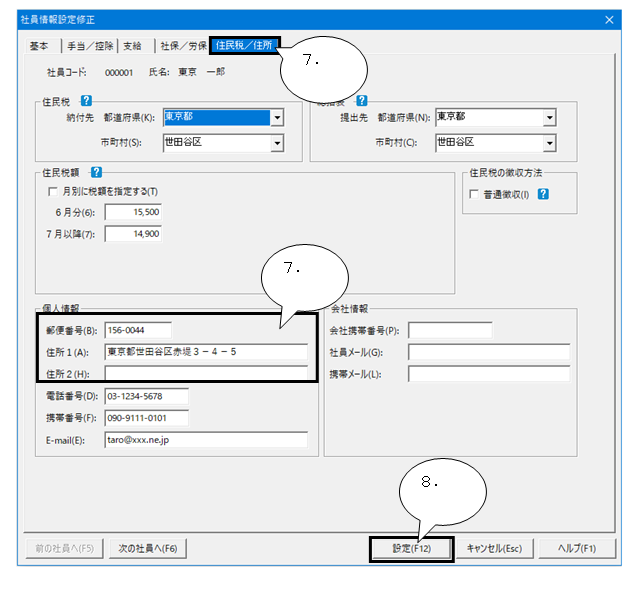
Task: Open help icon beside 住民税 group
Action: (86, 101)
